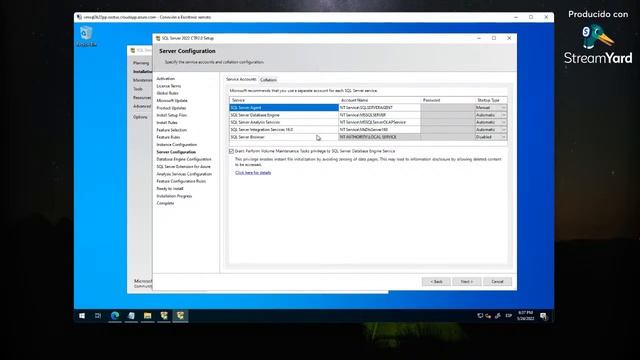
Task: Toggle Grant Perform Volume Maintenance Tasks checkbox
Action: [x=231, y=151]
